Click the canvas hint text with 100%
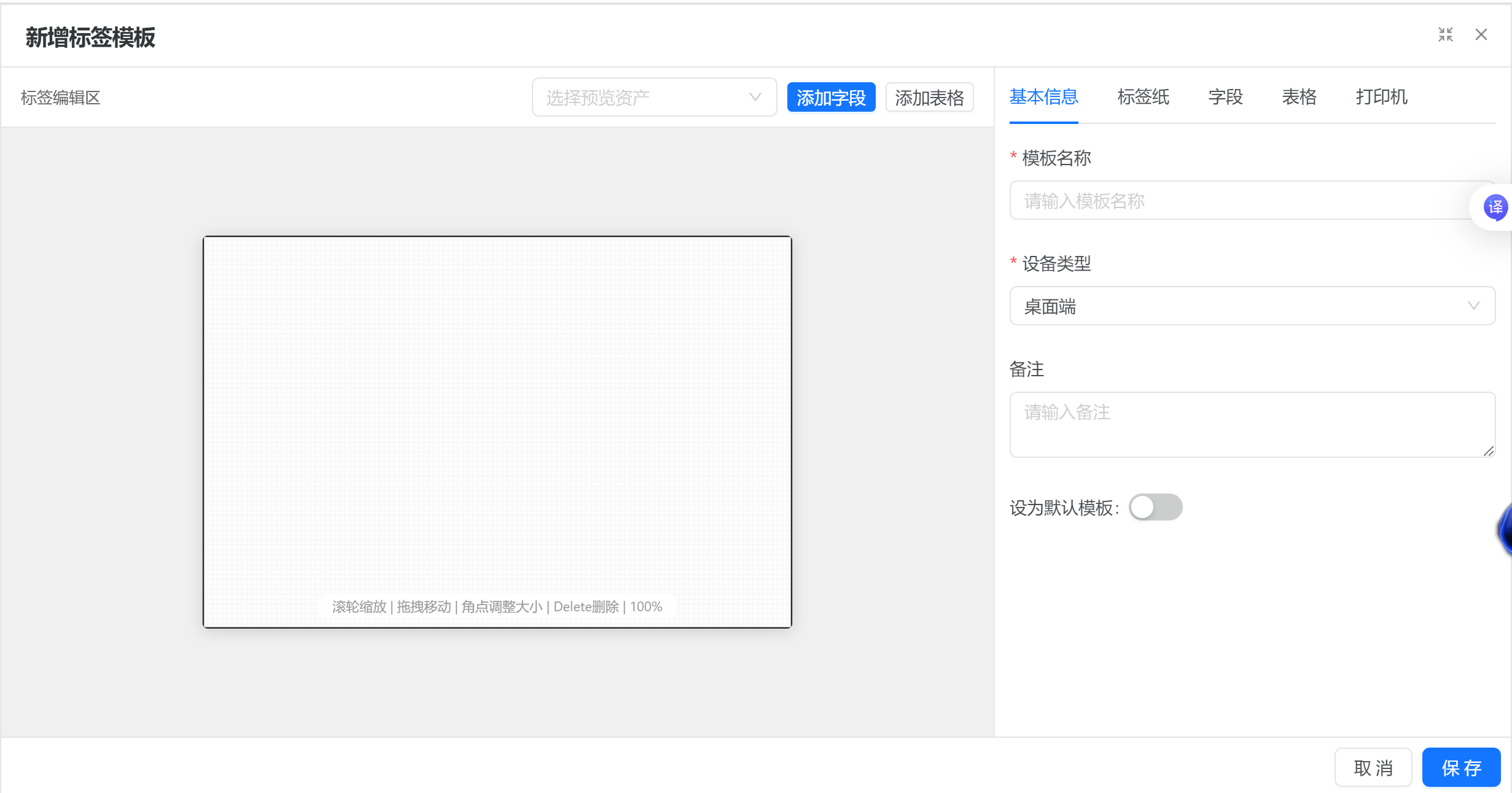 [497, 606]
